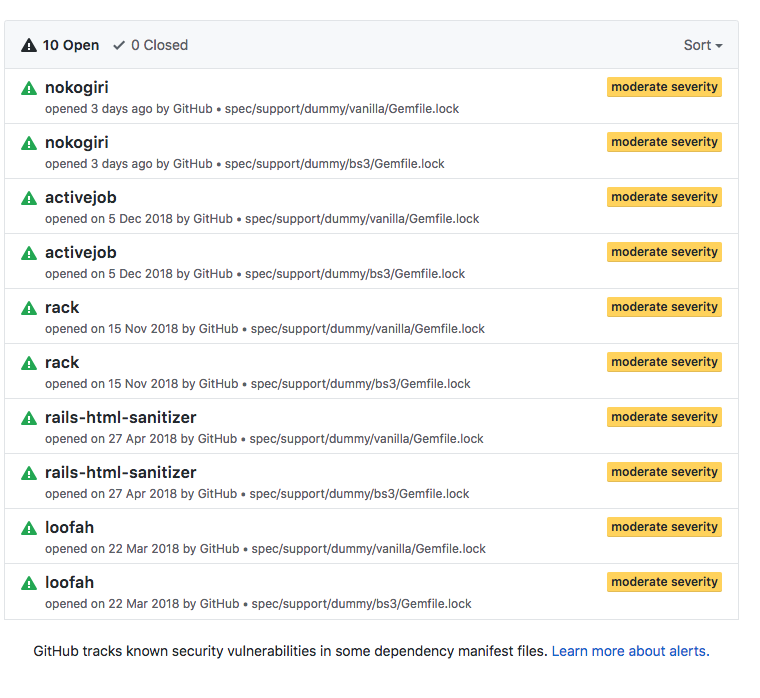
Task: Click moderate severity badge on activejob vanilla row
Action: pos(664,197)
